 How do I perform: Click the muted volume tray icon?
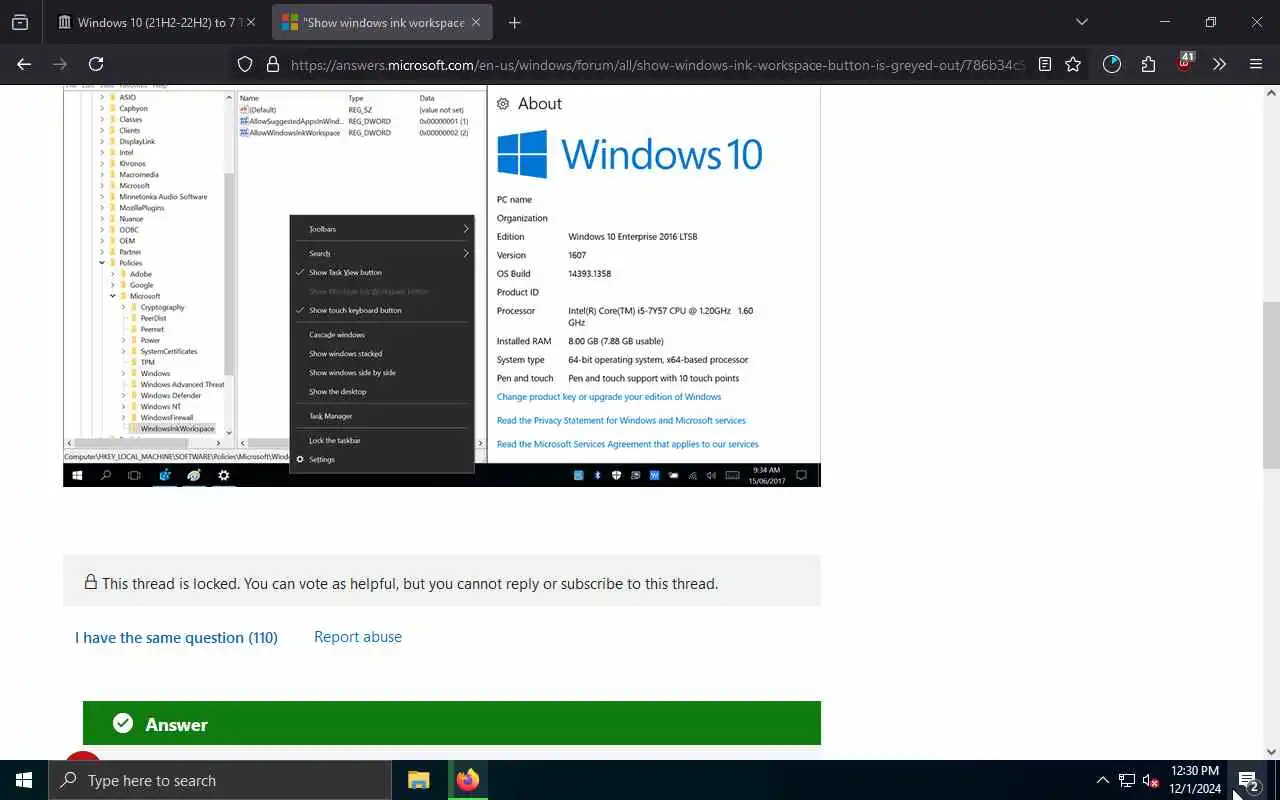coord(1150,780)
